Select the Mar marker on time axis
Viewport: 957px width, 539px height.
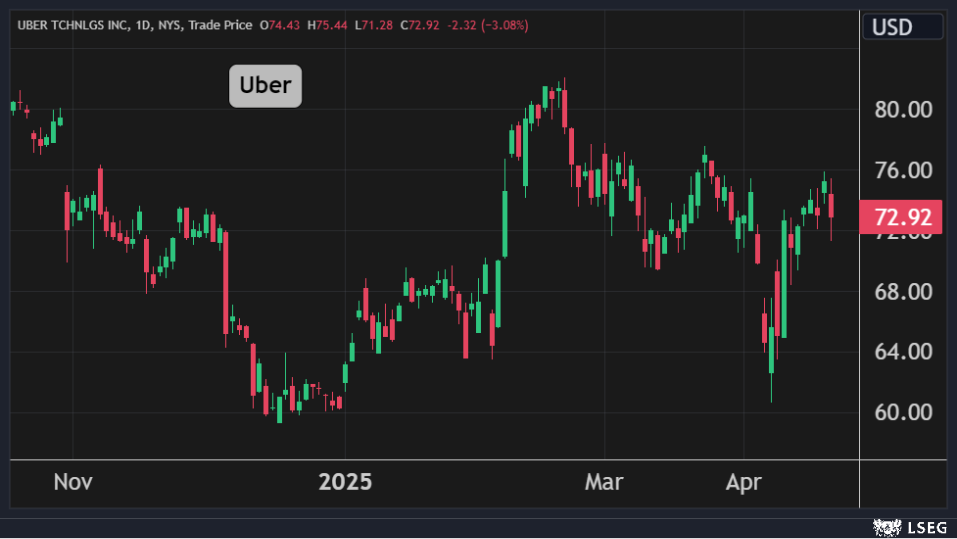(x=603, y=482)
